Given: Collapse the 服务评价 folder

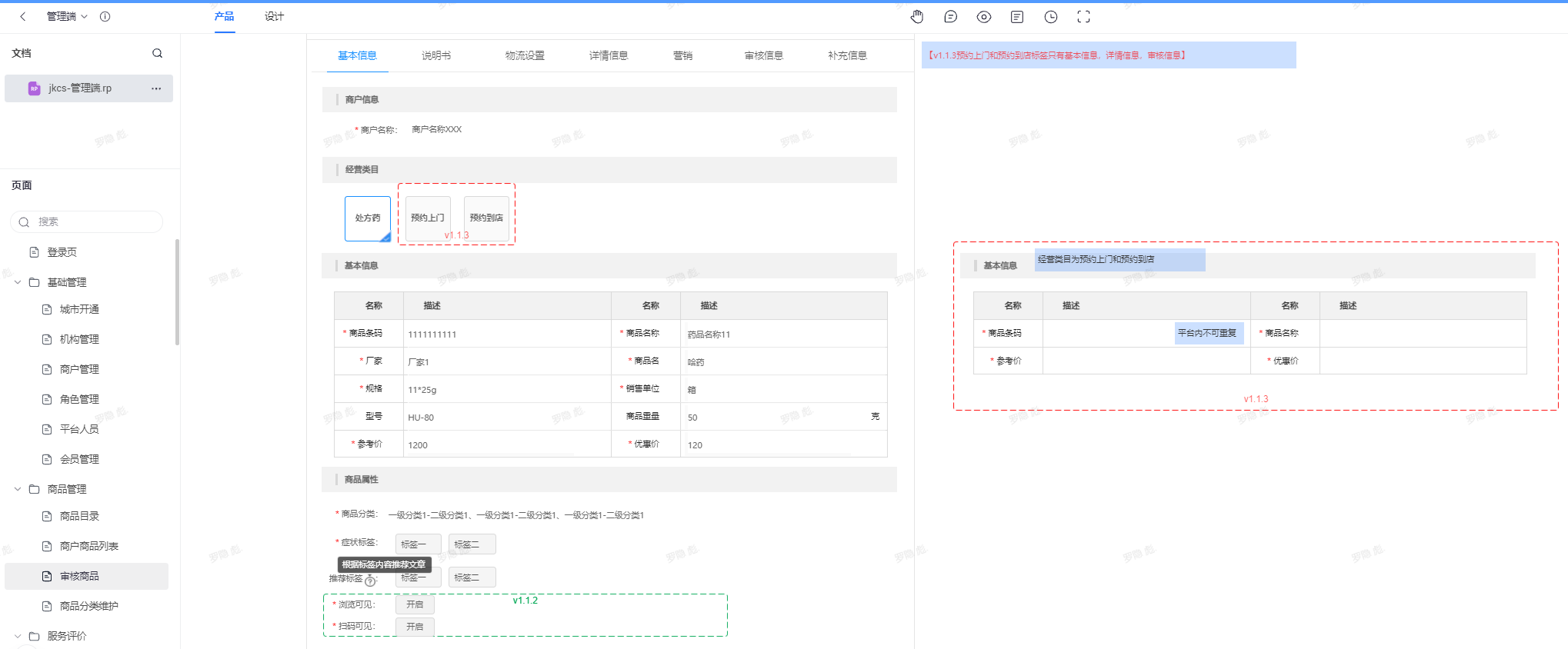Looking at the screenshot, I should [18, 636].
